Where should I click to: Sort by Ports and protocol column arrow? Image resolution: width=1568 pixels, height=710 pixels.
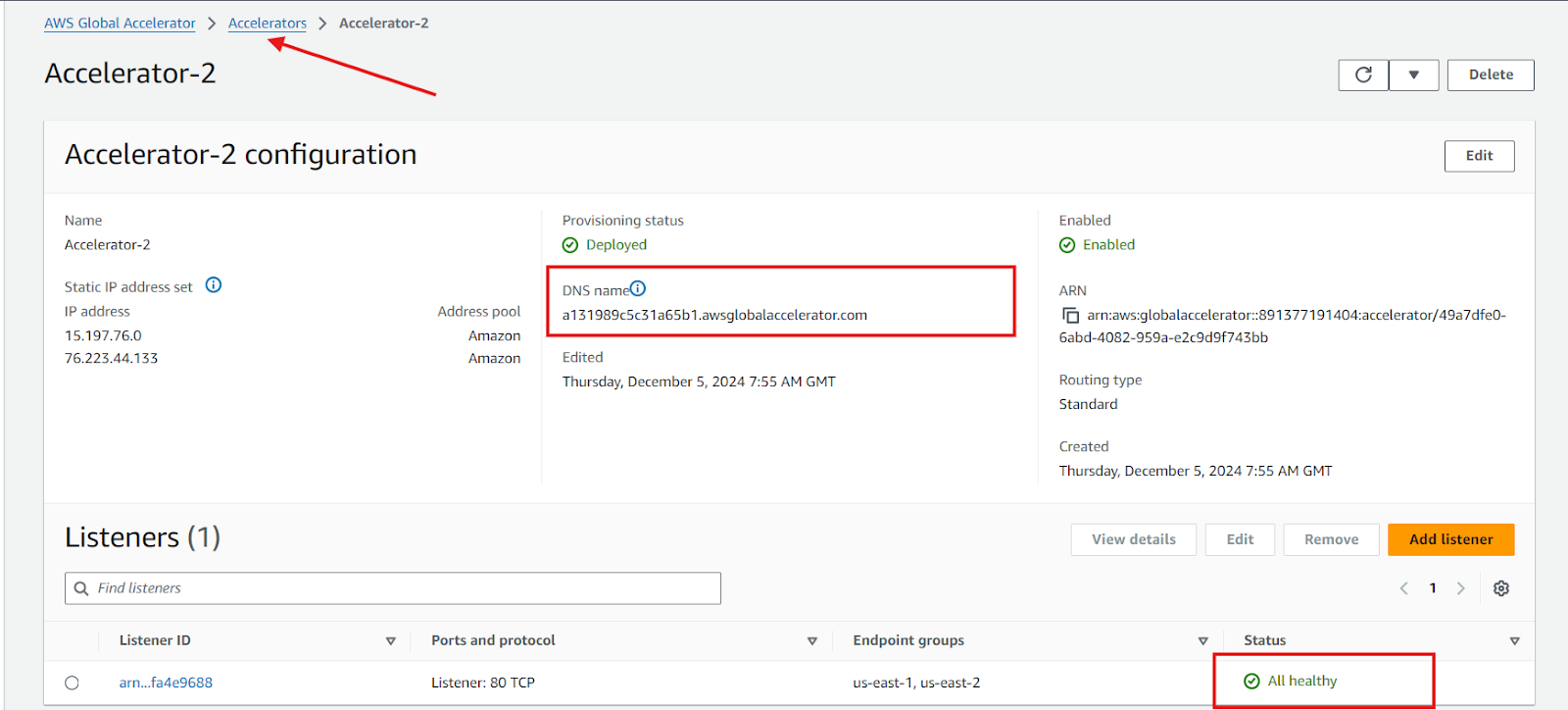pyautogui.click(x=811, y=641)
